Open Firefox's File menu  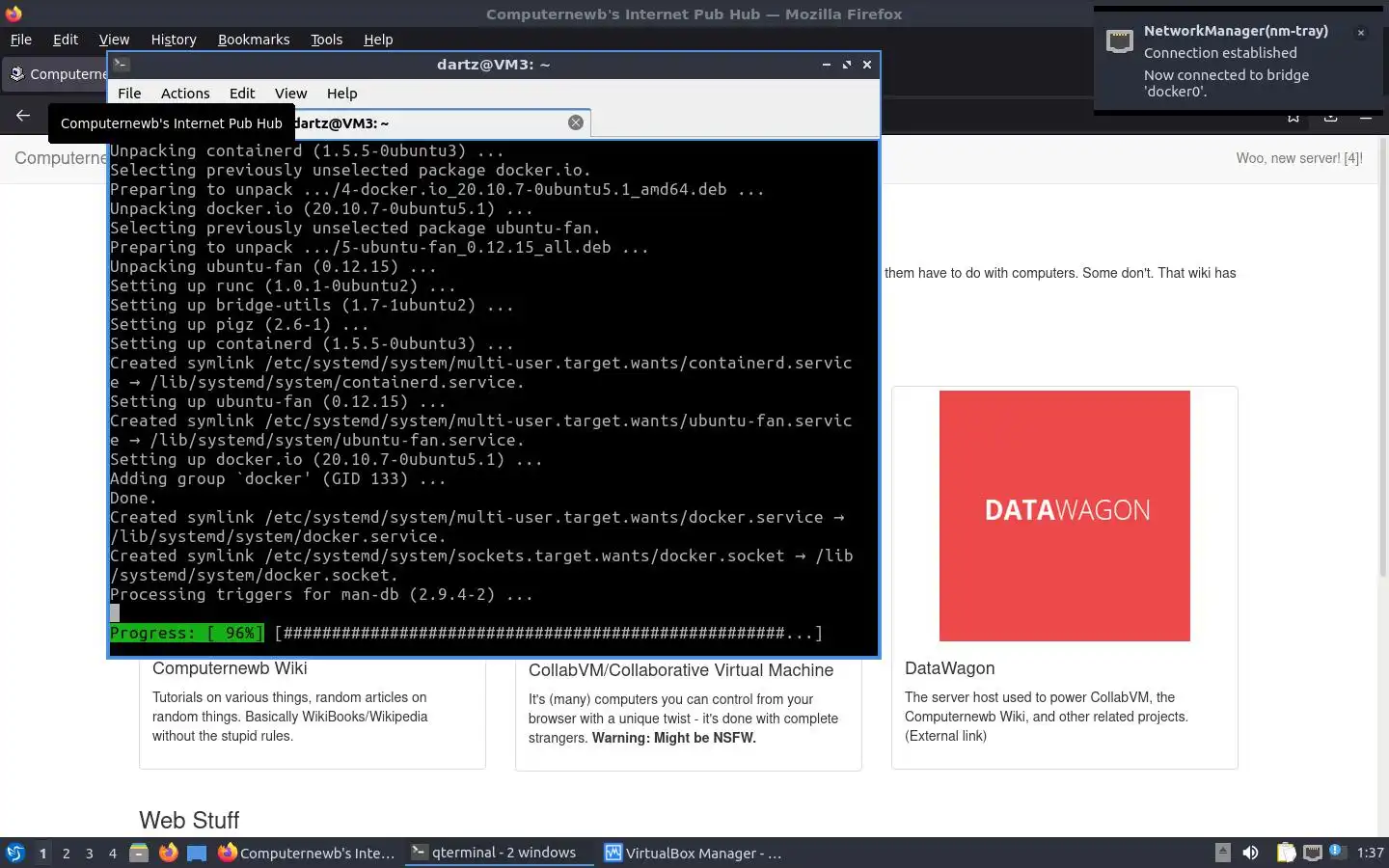tap(20, 40)
